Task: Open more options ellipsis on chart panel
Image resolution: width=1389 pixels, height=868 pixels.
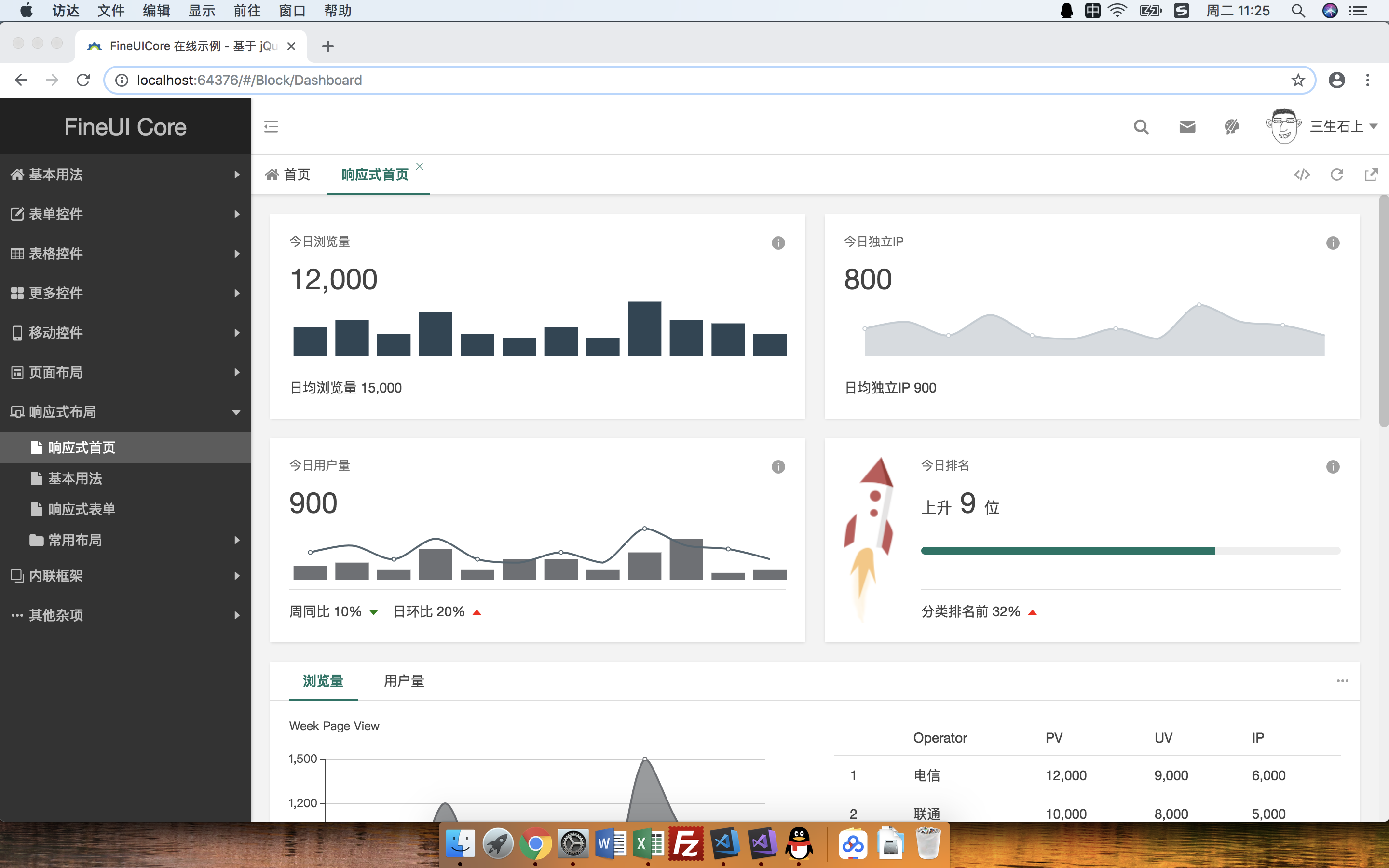Action: [1342, 681]
